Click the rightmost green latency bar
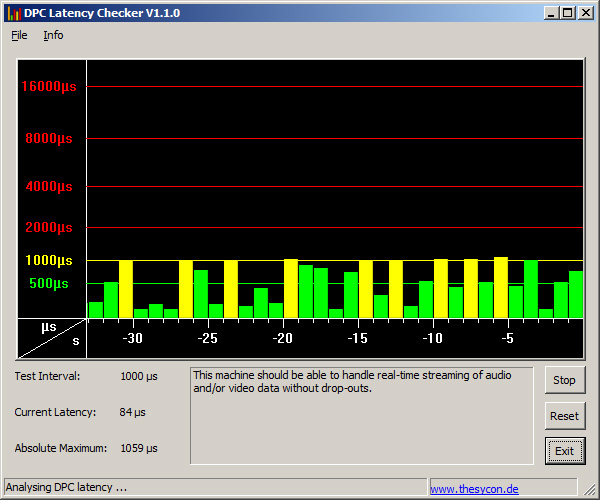 click(x=576, y=294)
